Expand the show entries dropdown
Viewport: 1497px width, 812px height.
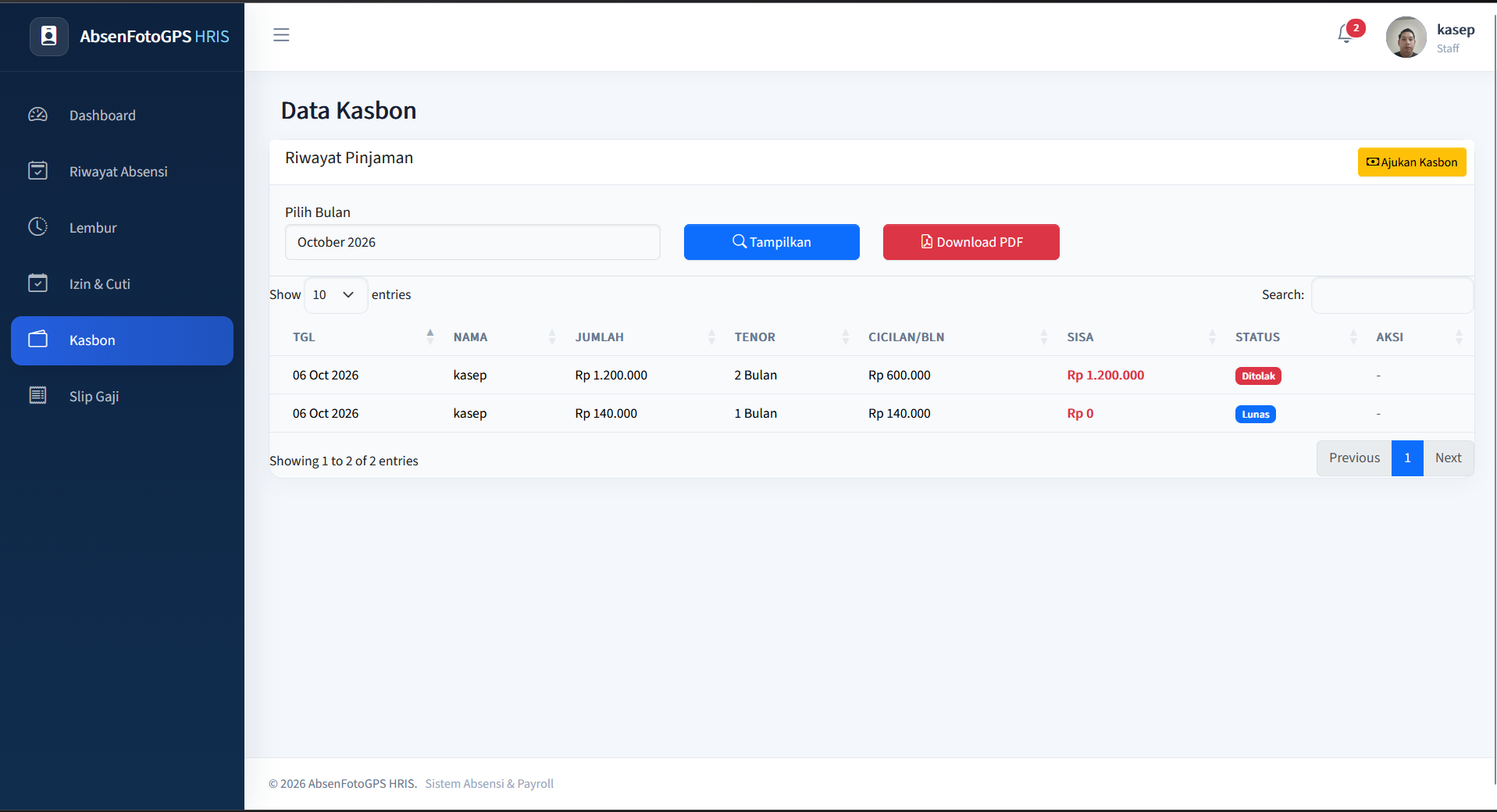pyautogui.click(x=336, y=295)
